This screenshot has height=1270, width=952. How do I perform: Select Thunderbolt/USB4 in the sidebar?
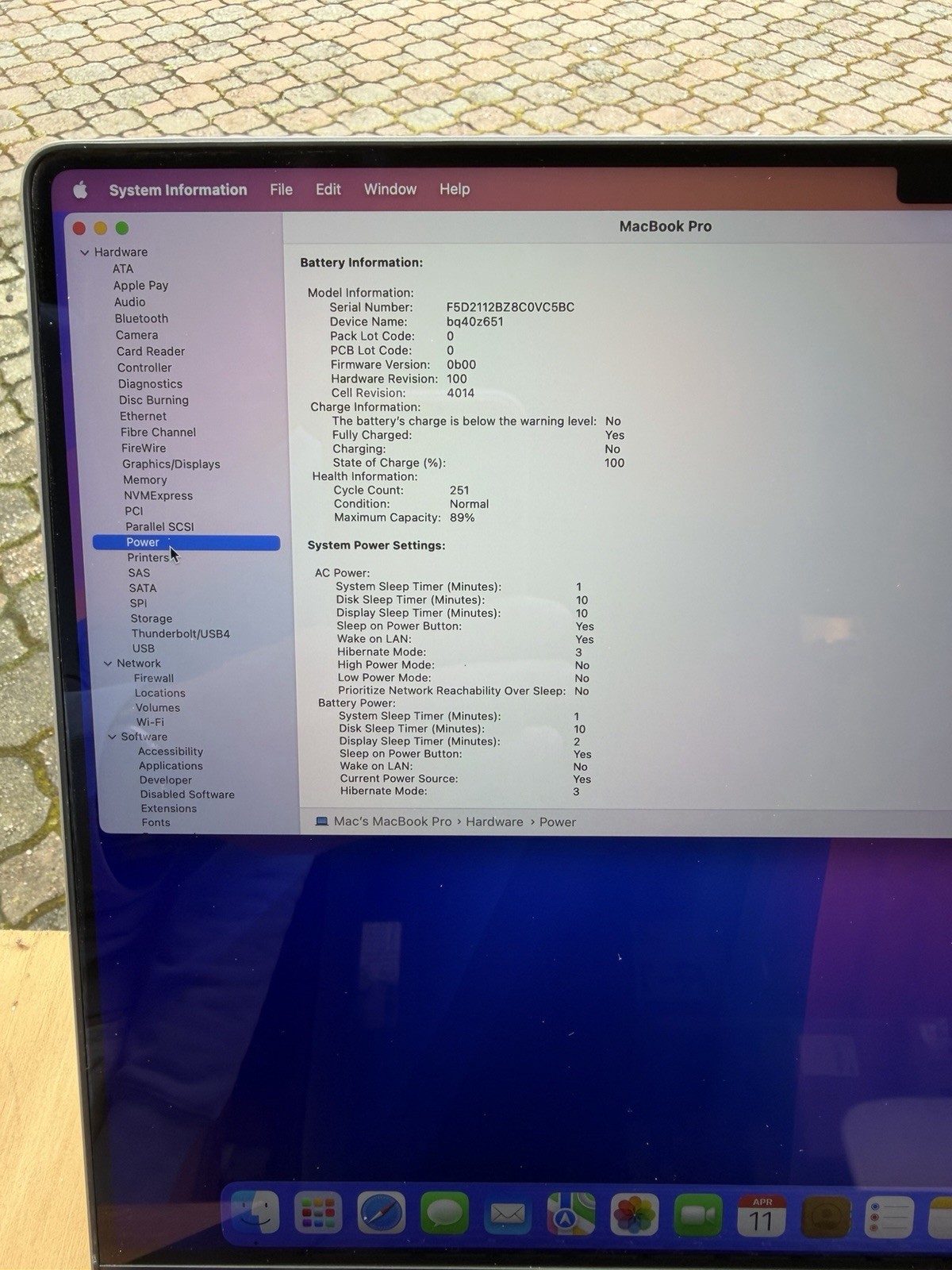coord(180,633)
